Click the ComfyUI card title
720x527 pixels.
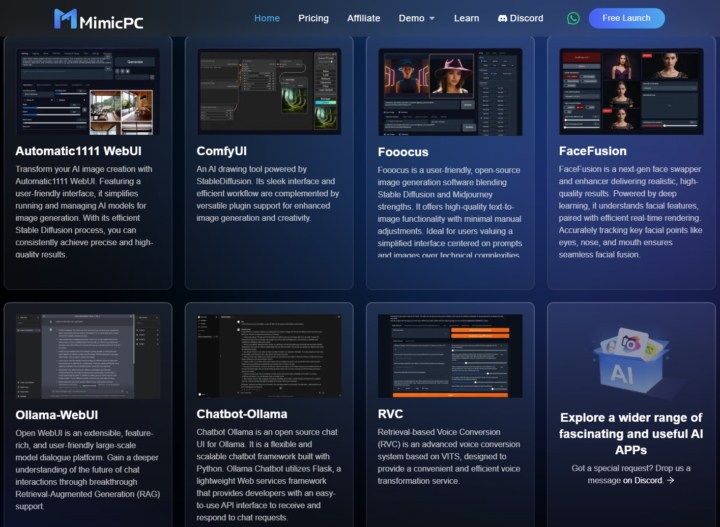point(221,151)
